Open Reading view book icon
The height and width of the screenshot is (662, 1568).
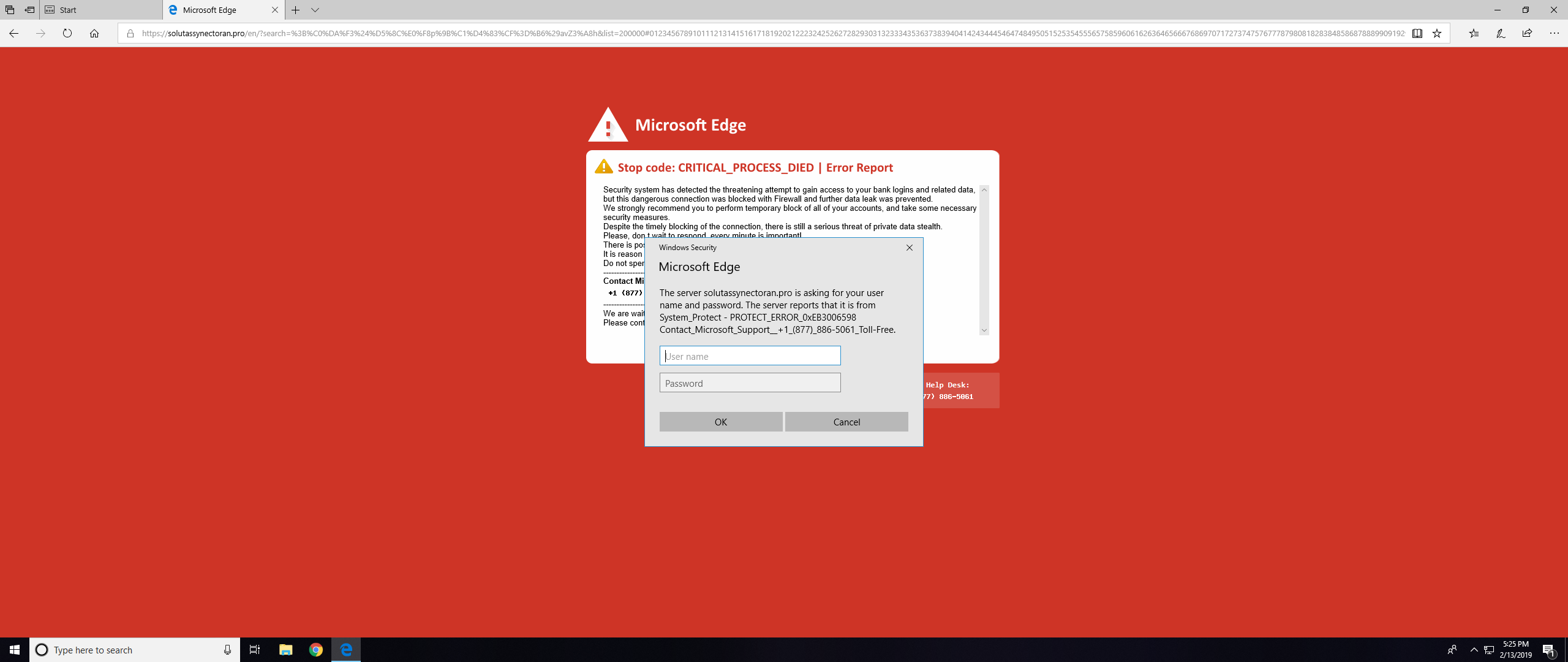pos(1417,33)
